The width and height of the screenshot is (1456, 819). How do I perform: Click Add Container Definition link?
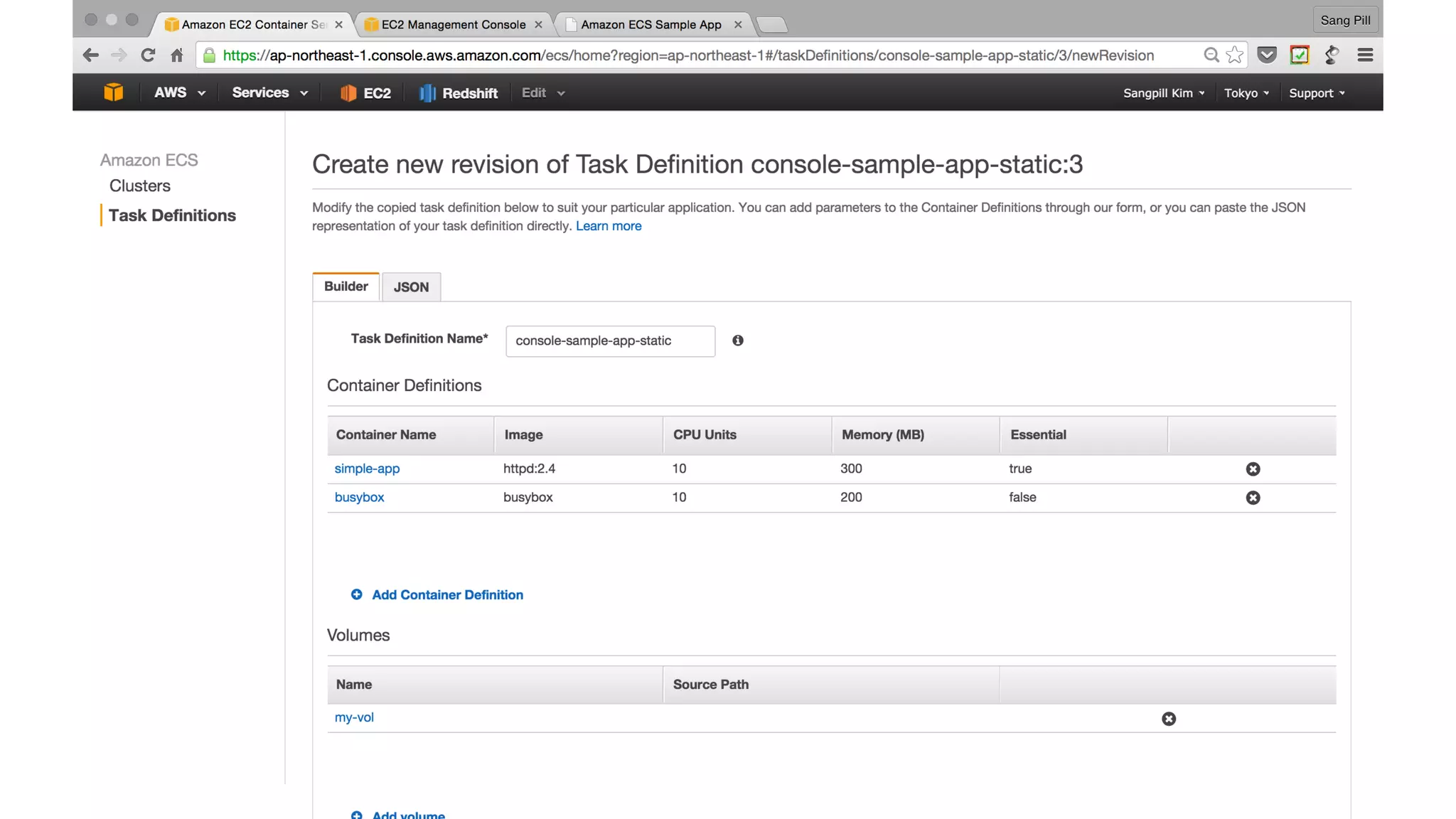coord(446,595)
